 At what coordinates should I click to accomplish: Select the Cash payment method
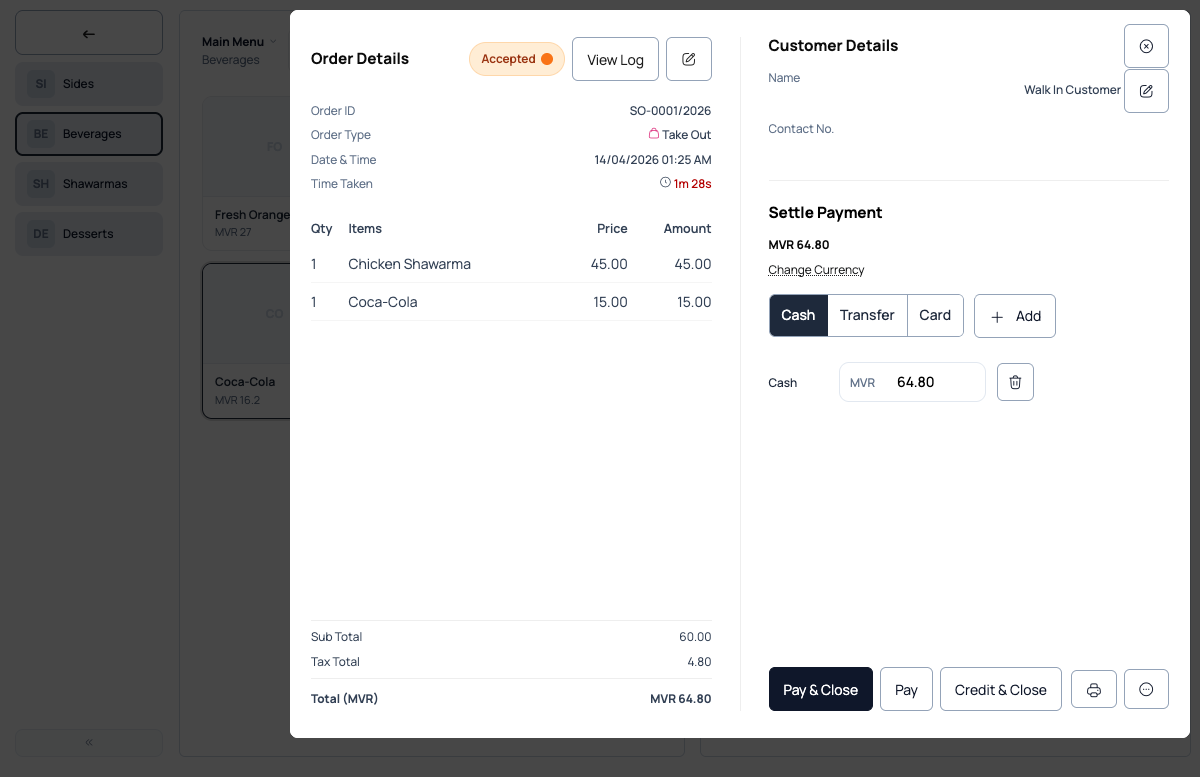(x=798, y=315)
